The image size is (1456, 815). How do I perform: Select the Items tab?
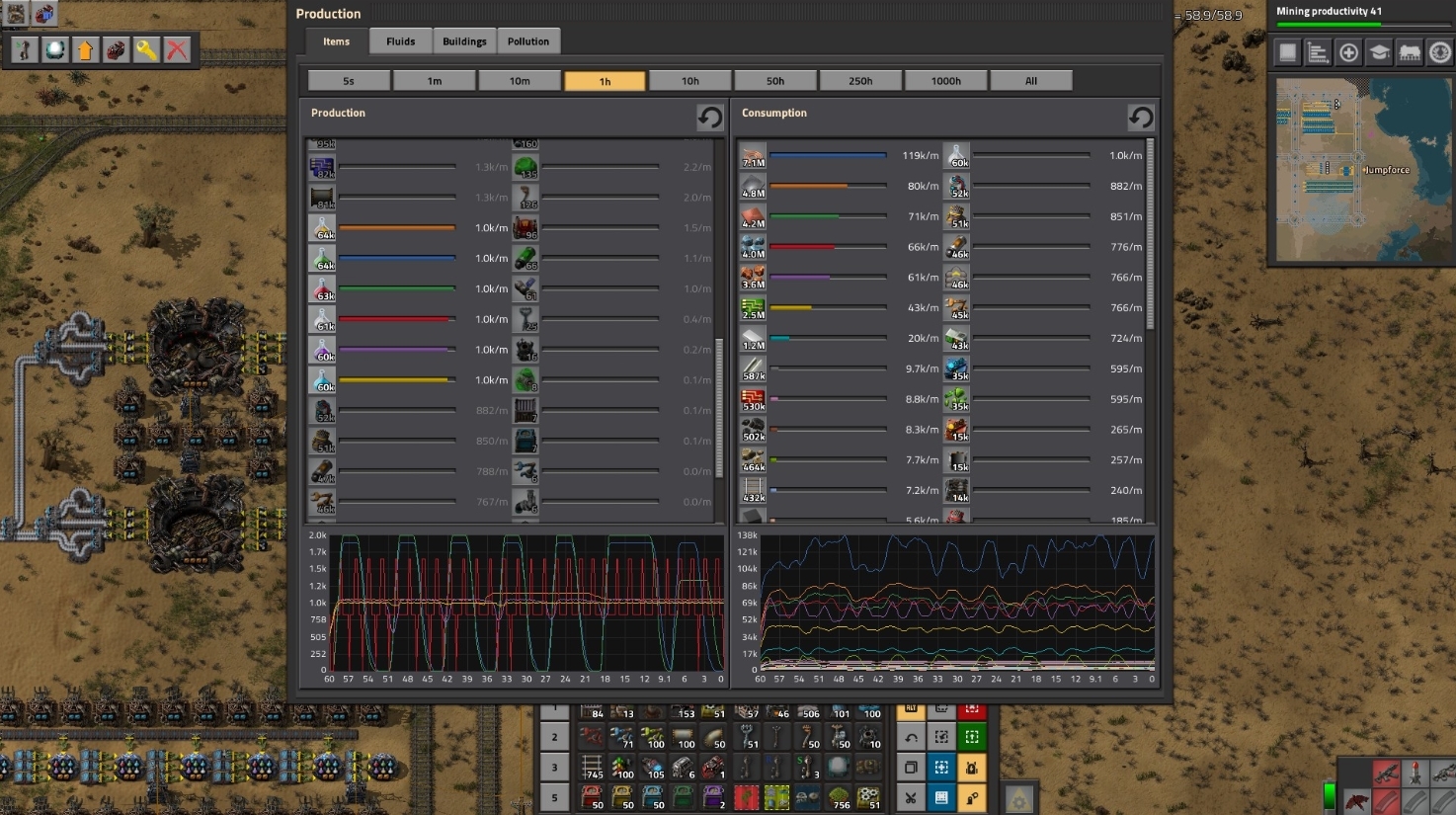click(336, 41)
